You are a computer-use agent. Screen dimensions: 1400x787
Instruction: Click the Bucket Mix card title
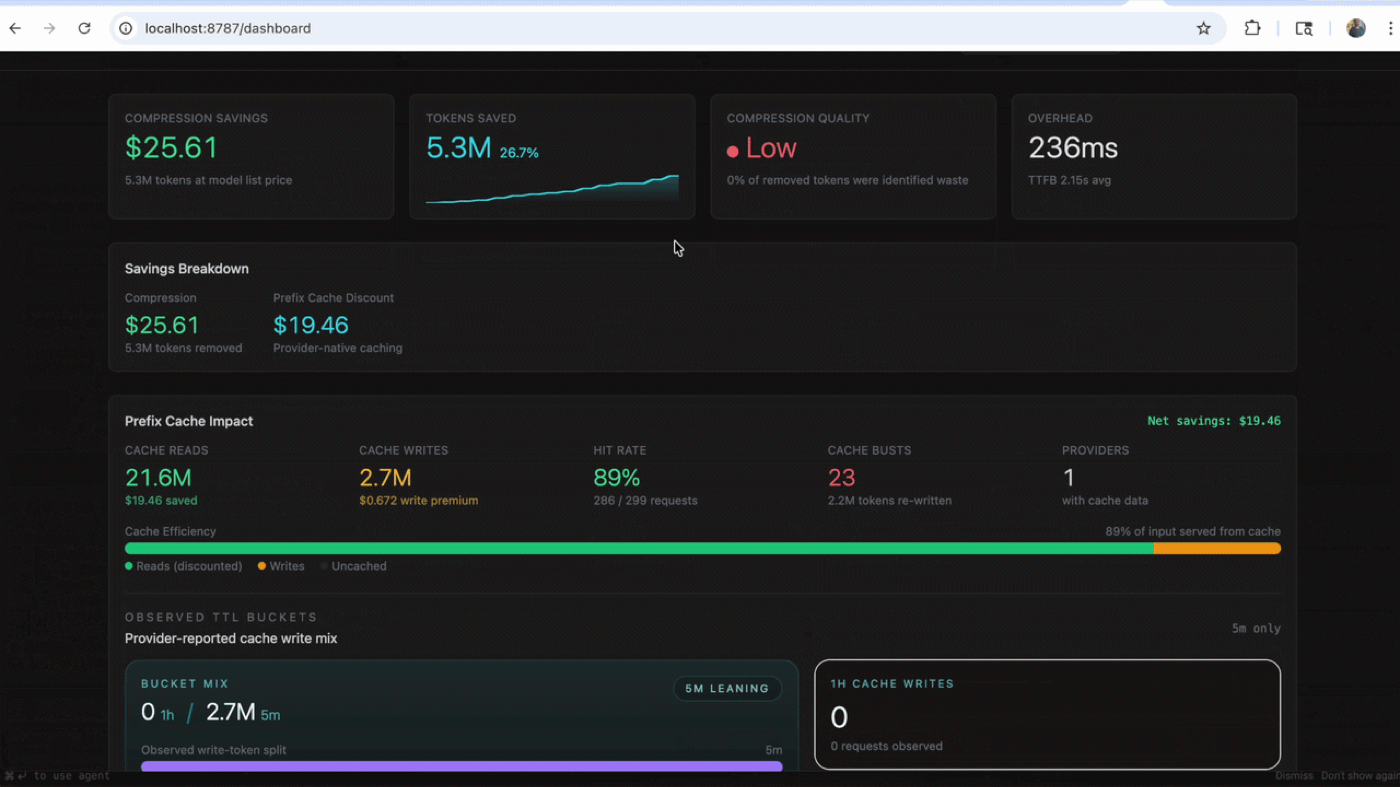(x=185, y=684)
